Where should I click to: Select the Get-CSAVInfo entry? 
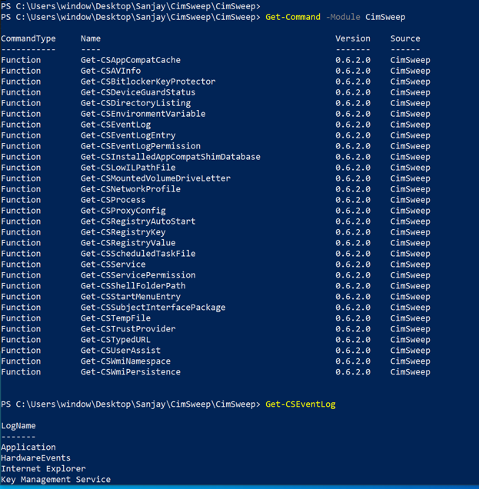tap(110, 71)
